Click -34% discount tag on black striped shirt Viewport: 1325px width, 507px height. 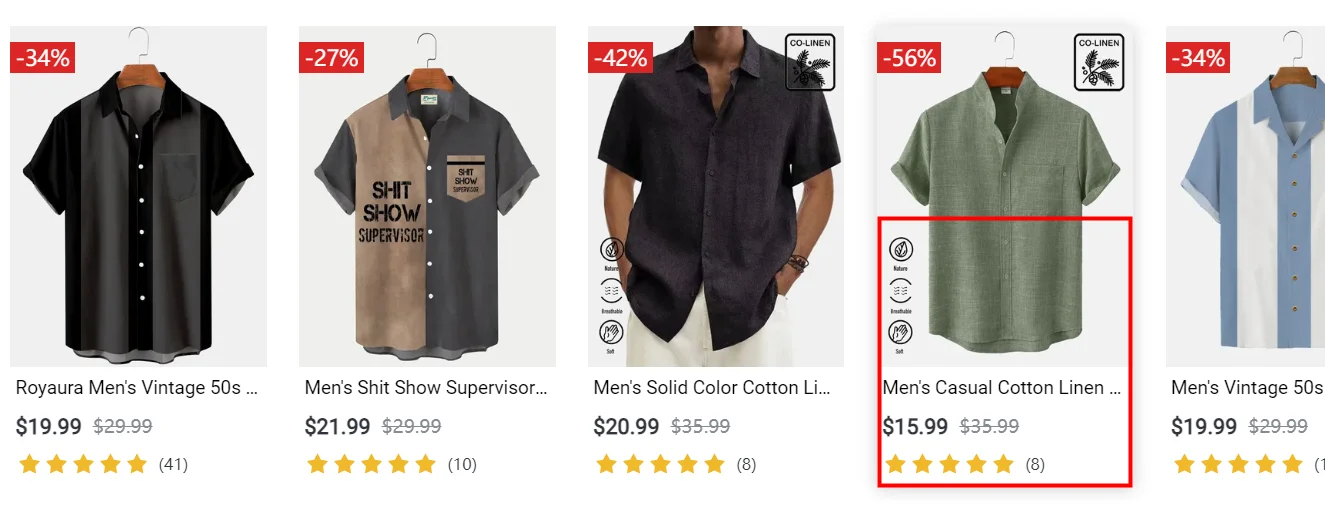pos(43,58)
